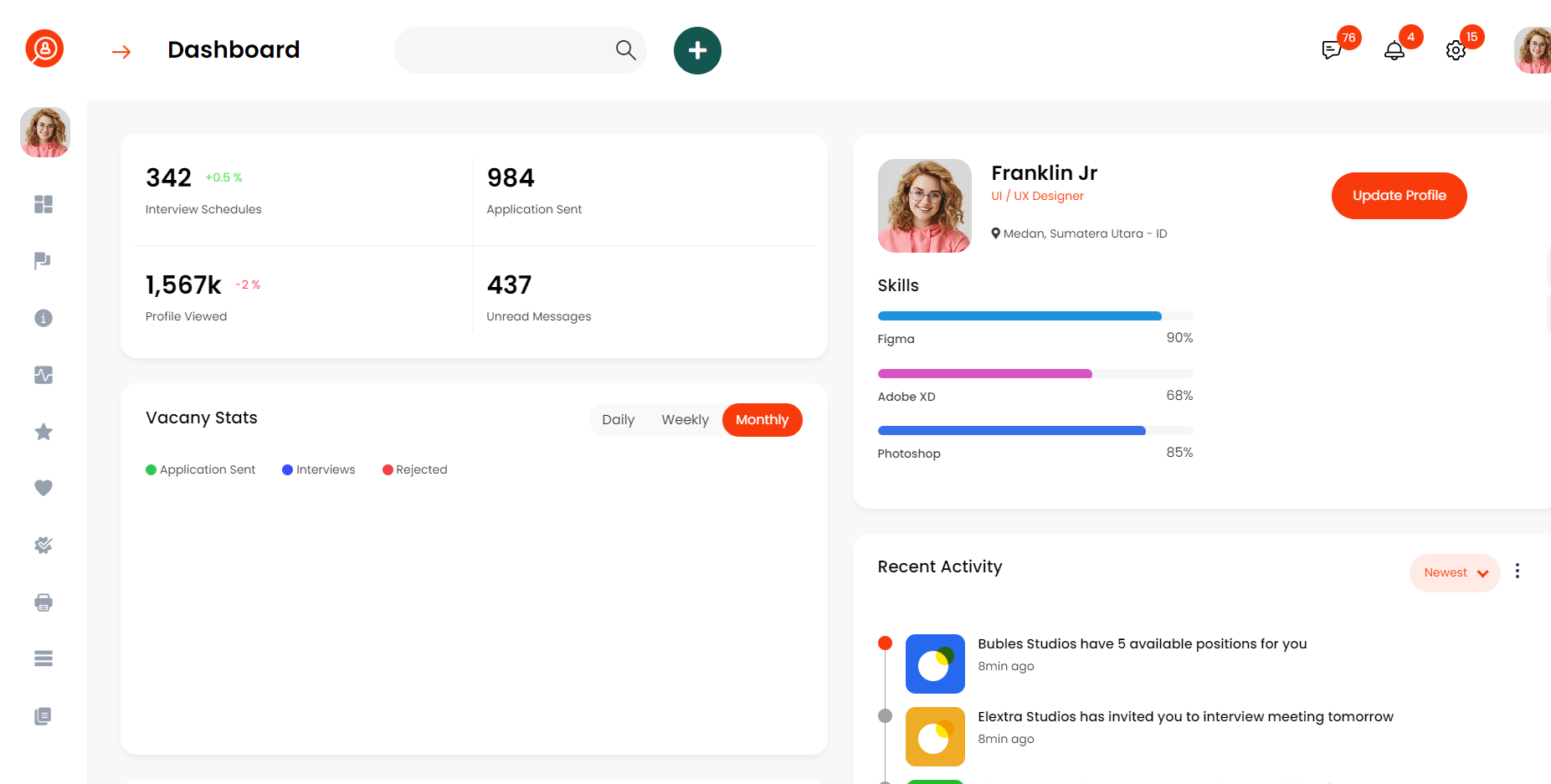Image resolution: width=1551 pixels, height=784 pixels.
Task: Click Update Profile button
Action: pos(1399,196)
